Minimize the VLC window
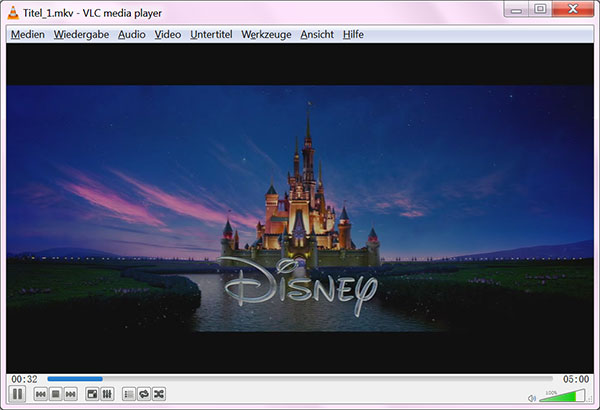 516,9
